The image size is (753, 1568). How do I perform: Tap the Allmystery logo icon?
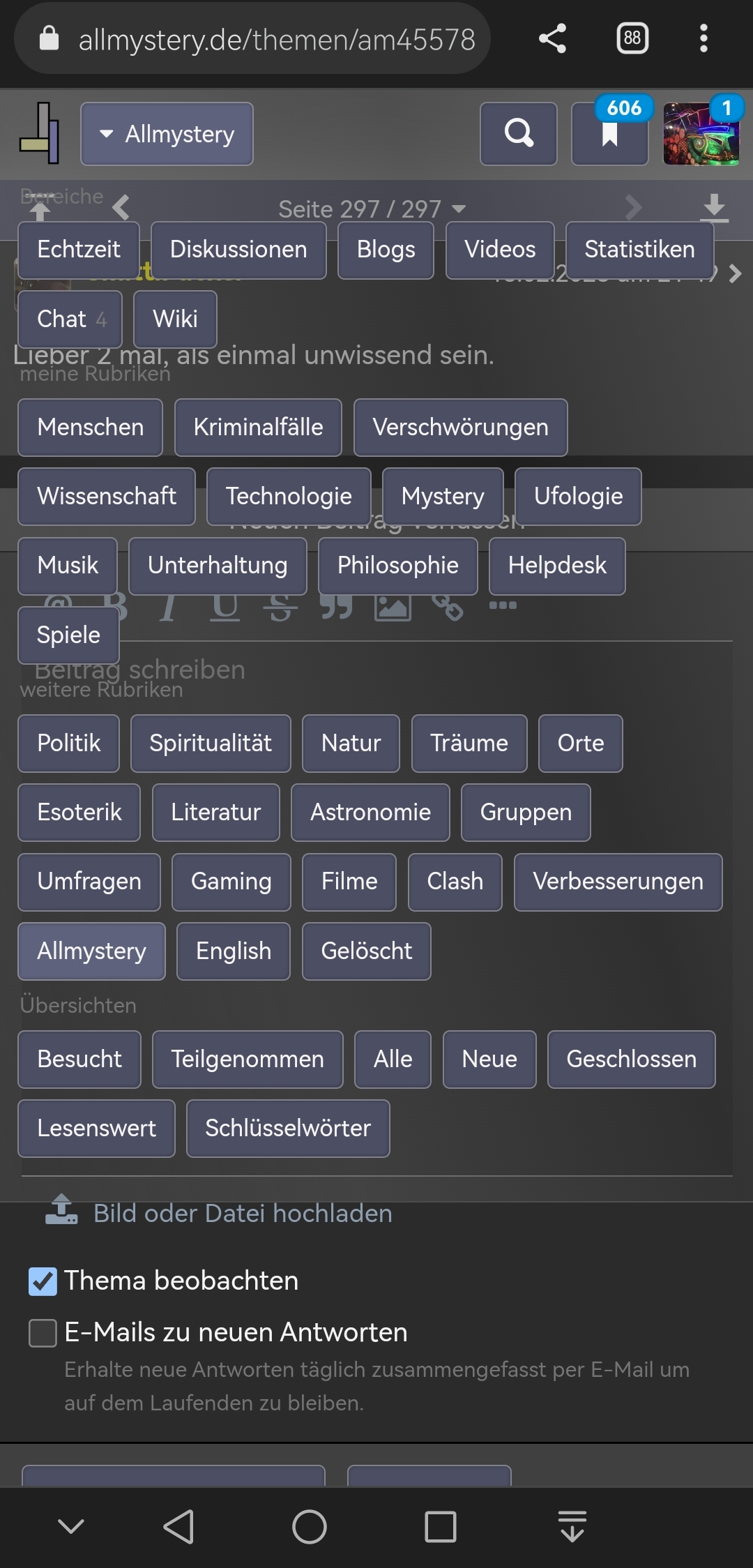pos(40,133)
